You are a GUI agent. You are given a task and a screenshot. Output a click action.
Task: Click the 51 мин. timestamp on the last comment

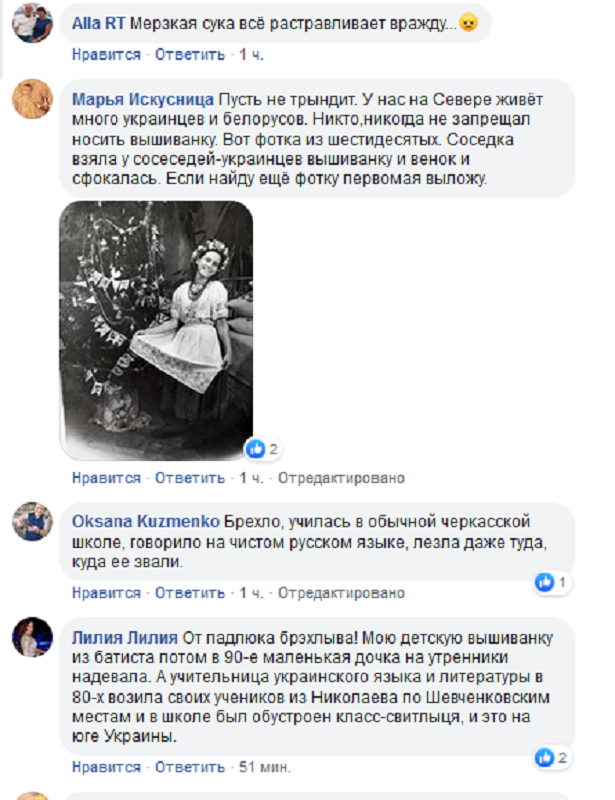[x=265, y=767]
